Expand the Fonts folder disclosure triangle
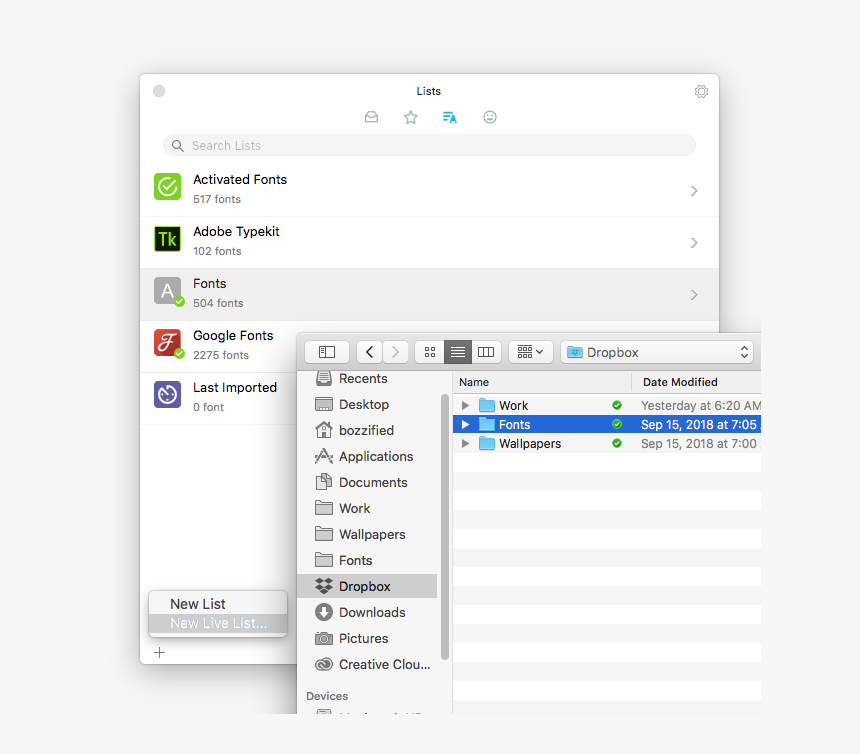 tap(465, 424)
